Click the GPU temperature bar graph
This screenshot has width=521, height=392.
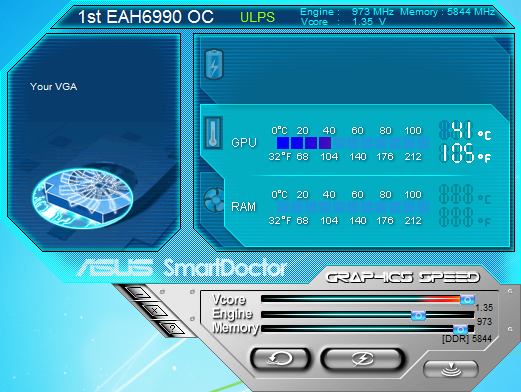click(353, 143)
